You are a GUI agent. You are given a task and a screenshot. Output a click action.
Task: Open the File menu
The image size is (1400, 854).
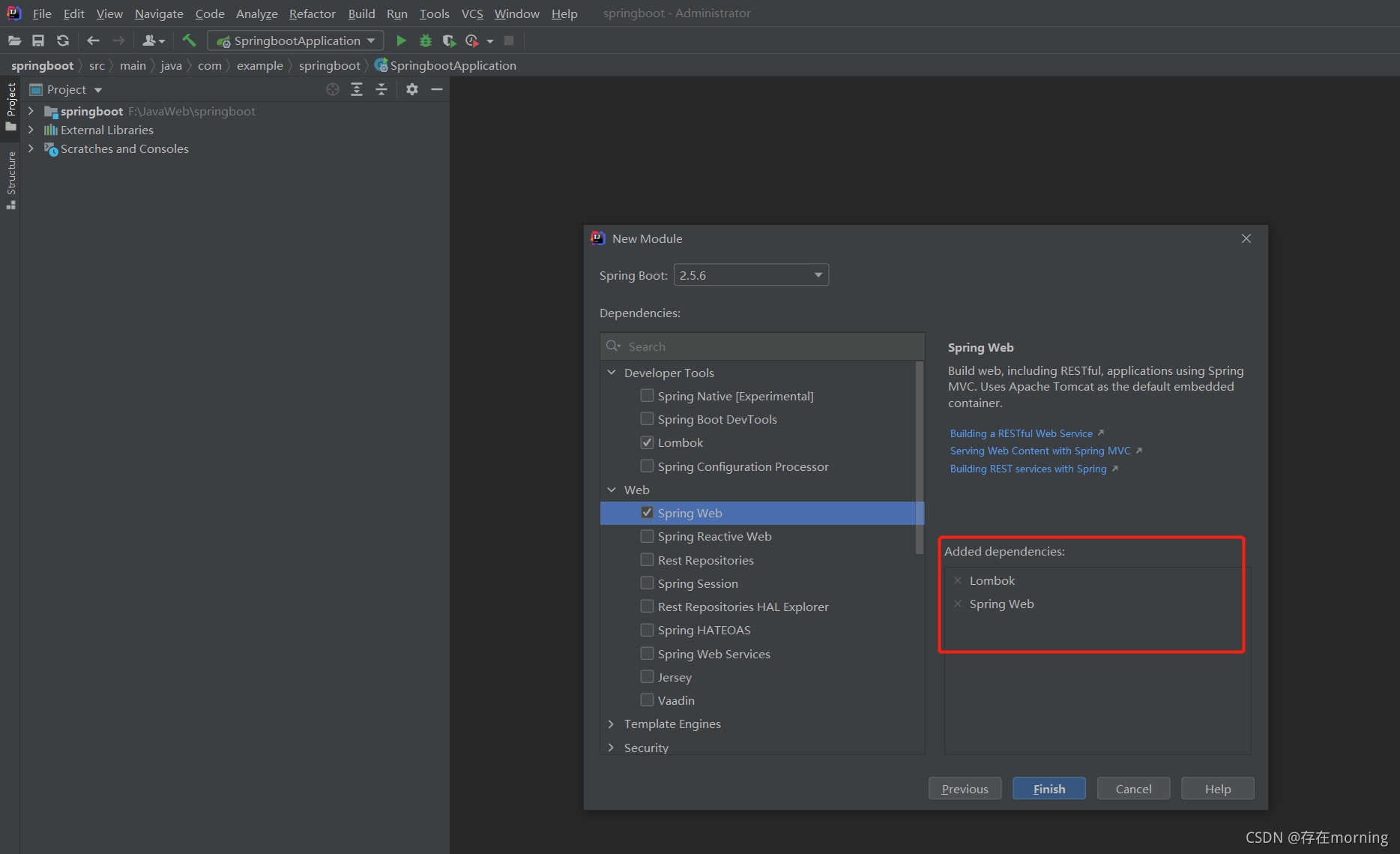click(42, 13)
